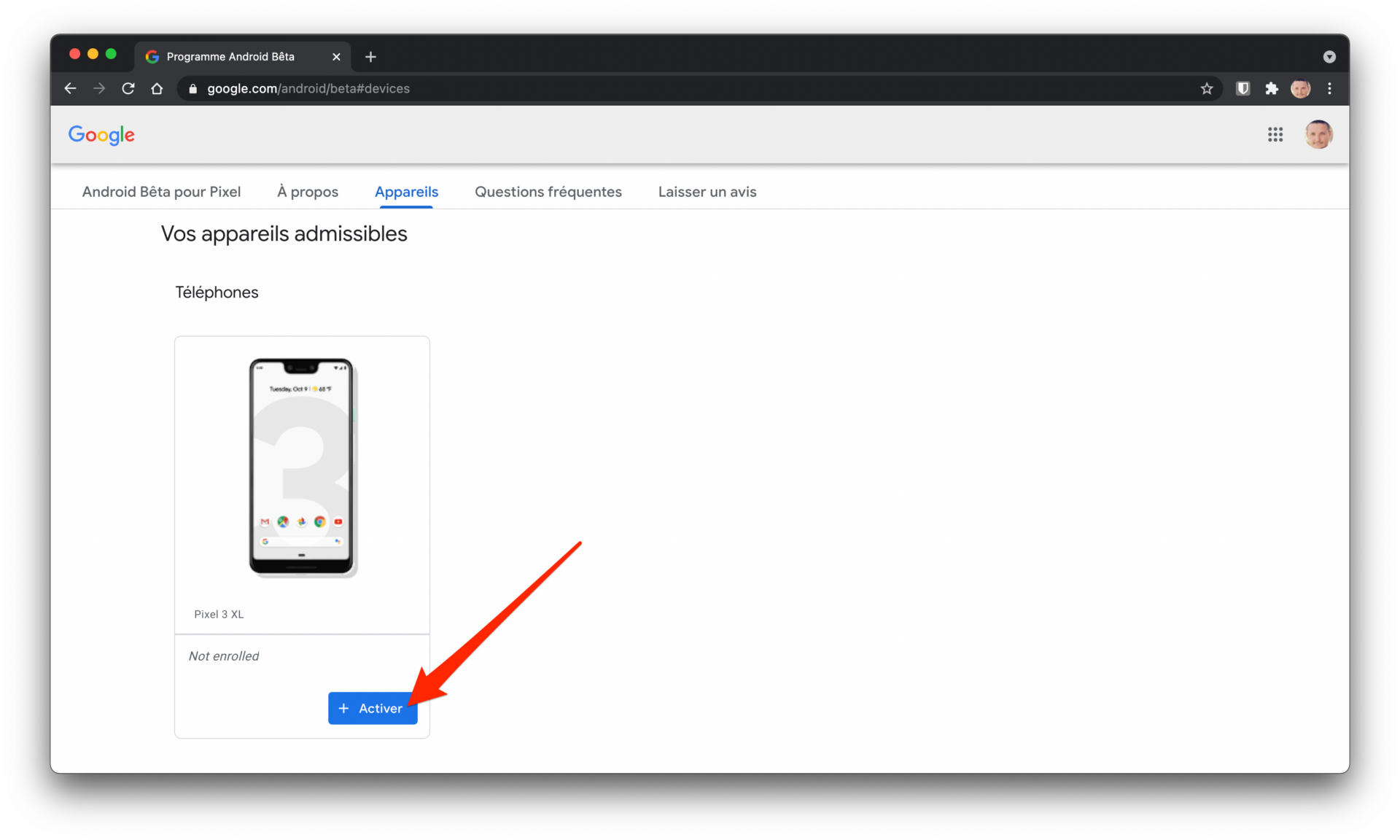The width and height of the screenshot is (1400, 840).
Task: Click the address bar URL
Action: [308, 88]
